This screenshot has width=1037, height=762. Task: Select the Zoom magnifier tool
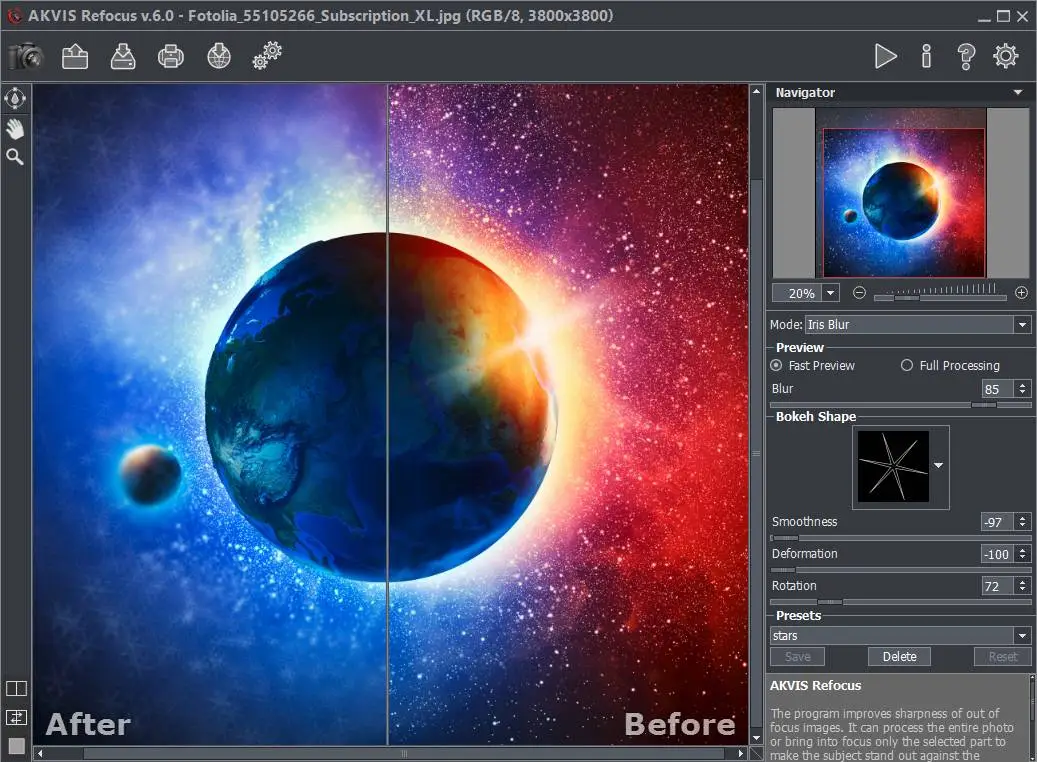(x=15, y=157)
